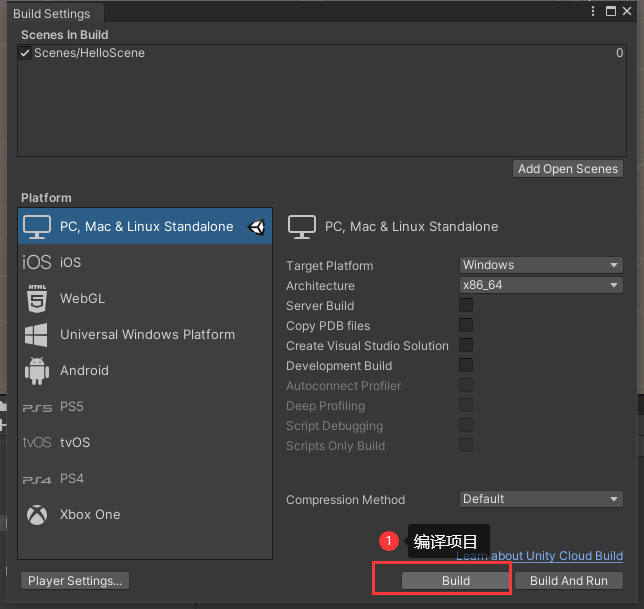Uncheck the Scenes/HelloScene checkbox
The image size is (644, 609).
point(25,53)
